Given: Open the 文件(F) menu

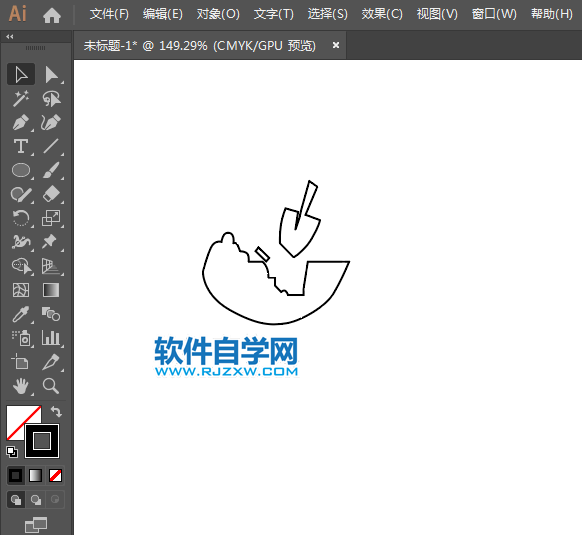Looking at the screenshot, I should point(109,14).
